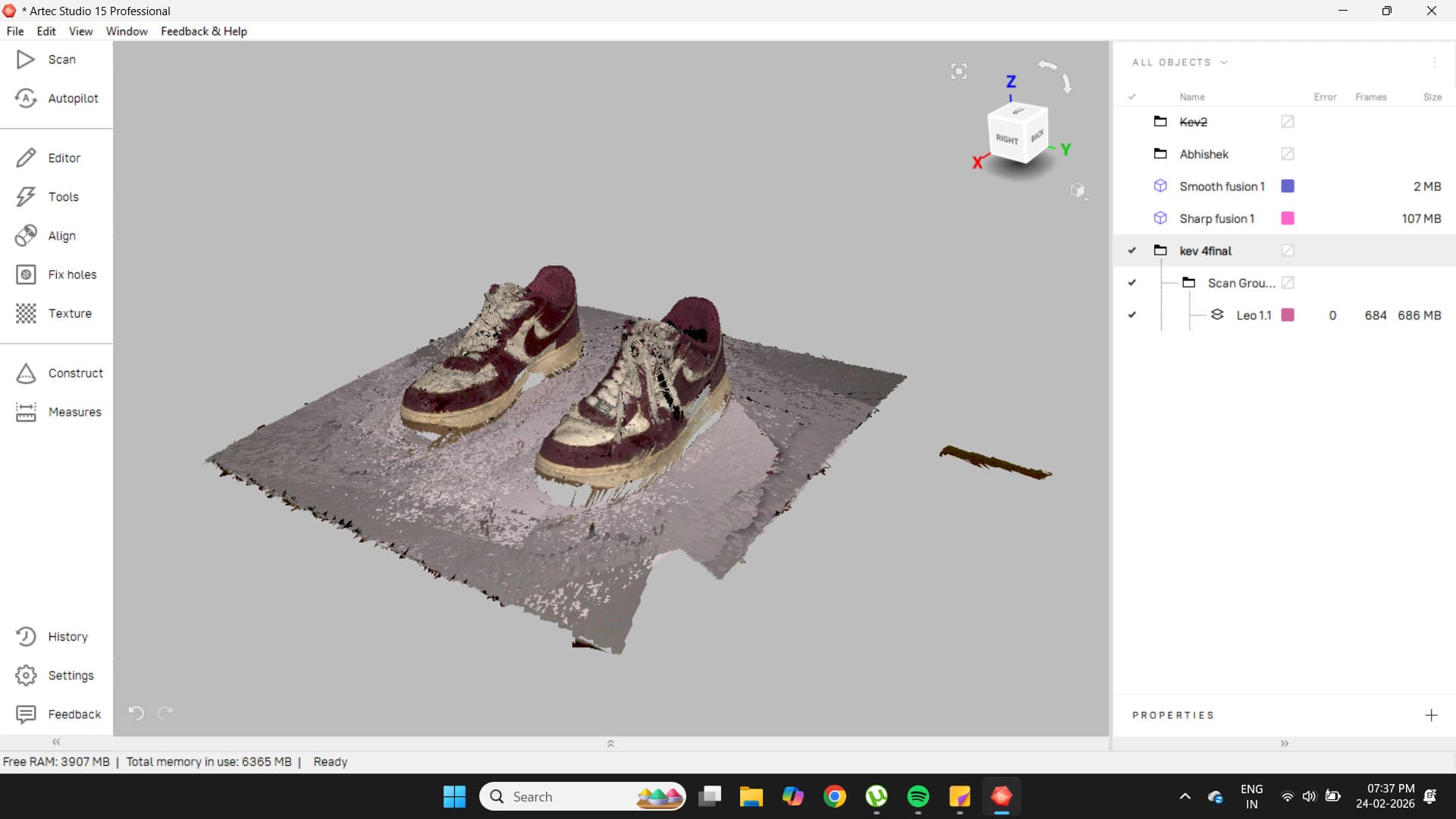Click the undo arrow in viewport
This screenshot has height=819, width=1456.
point(136,713)
